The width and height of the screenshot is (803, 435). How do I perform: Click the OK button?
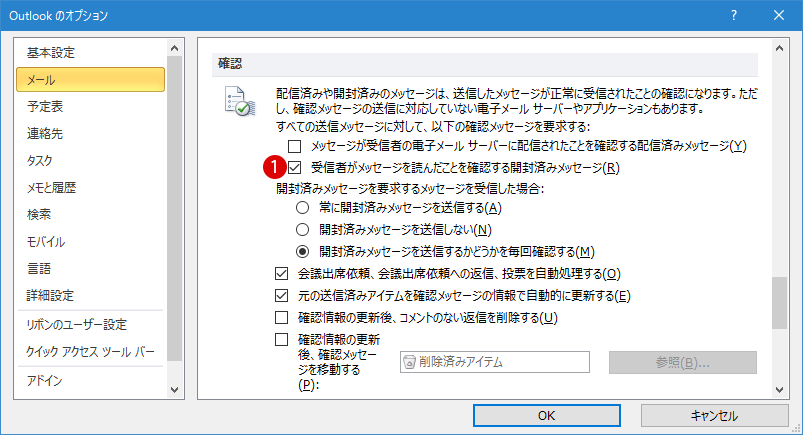click(x=546, y=416)
